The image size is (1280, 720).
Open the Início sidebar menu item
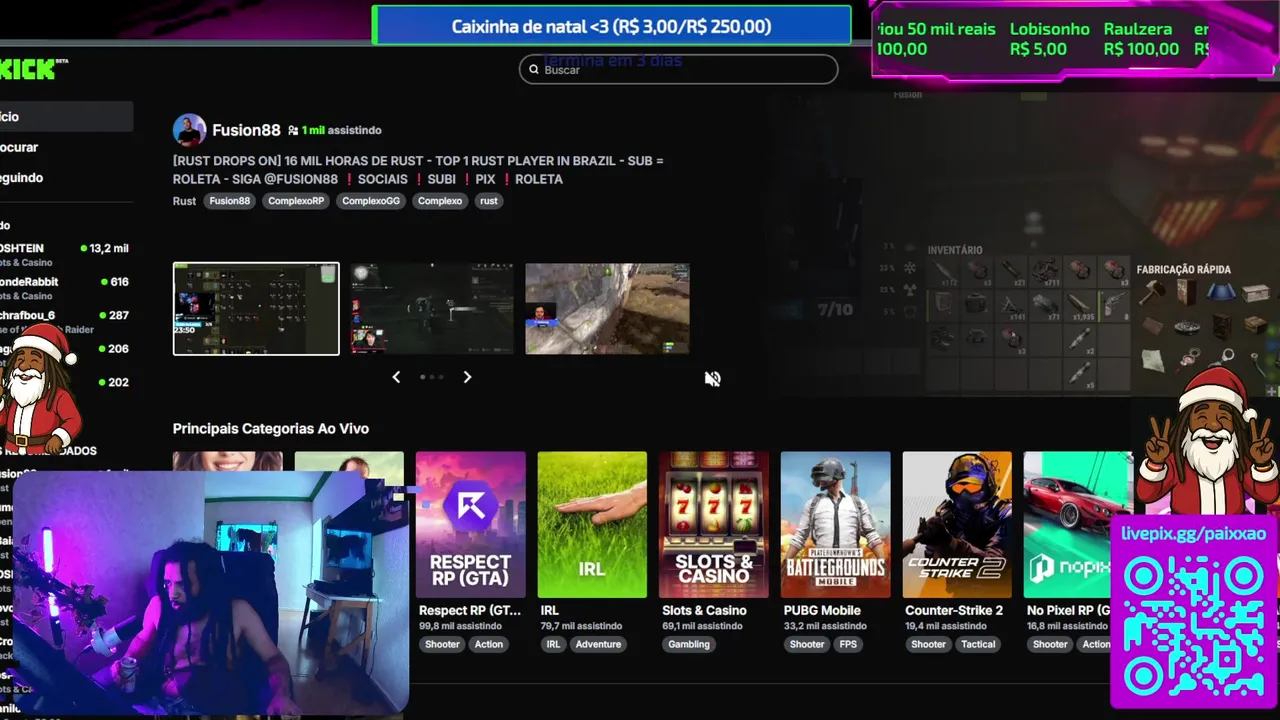tap(66, 117)
